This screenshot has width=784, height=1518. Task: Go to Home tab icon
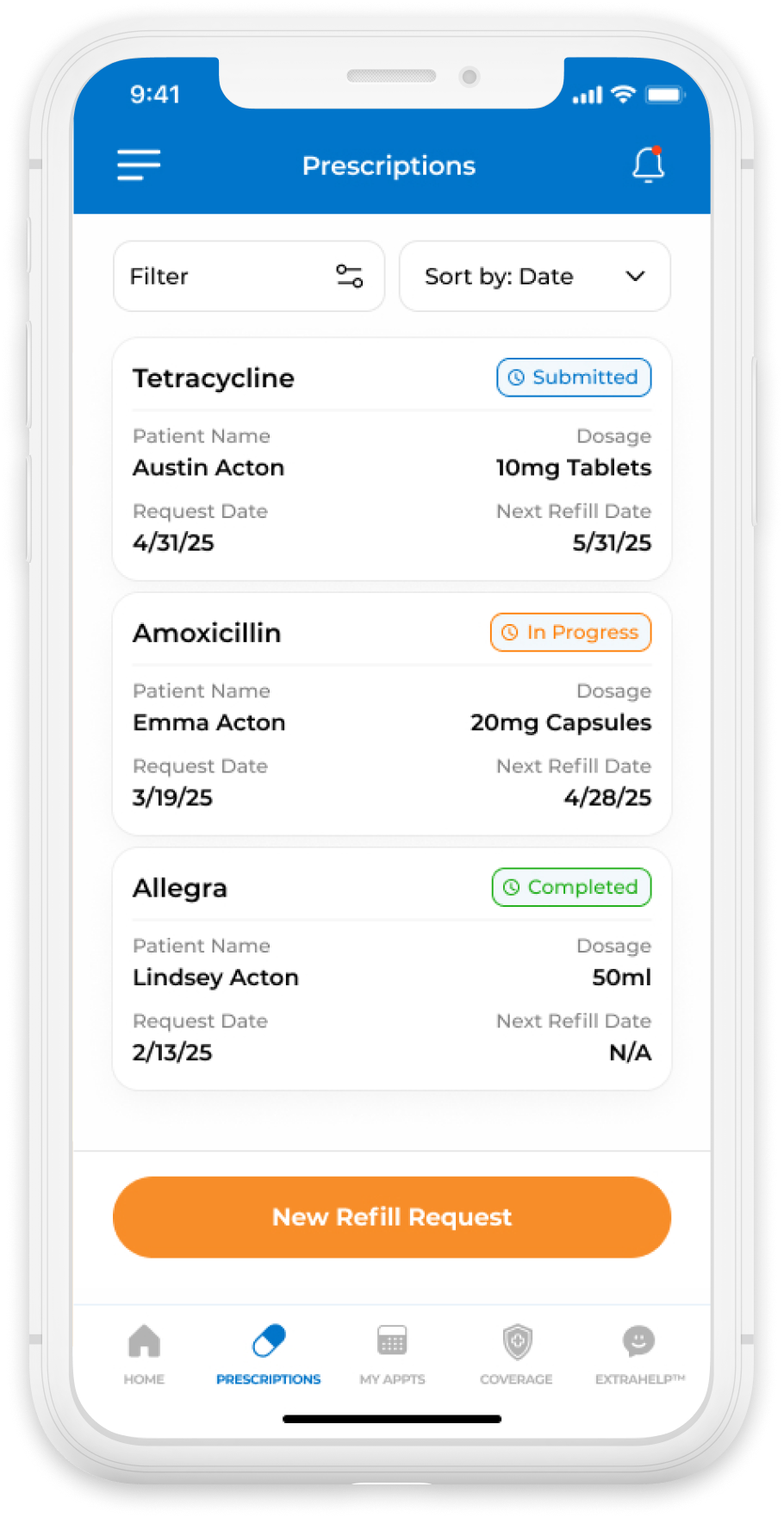point(144,1341)
